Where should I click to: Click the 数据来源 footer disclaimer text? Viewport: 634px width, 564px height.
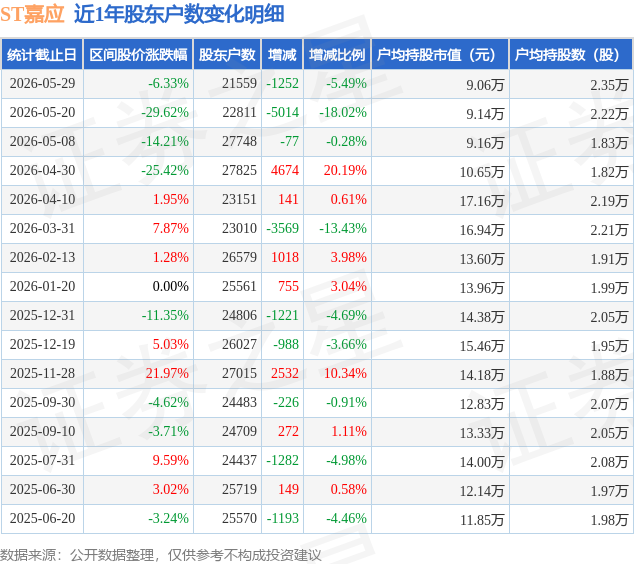pyautogui.click(x=161, y=555)
